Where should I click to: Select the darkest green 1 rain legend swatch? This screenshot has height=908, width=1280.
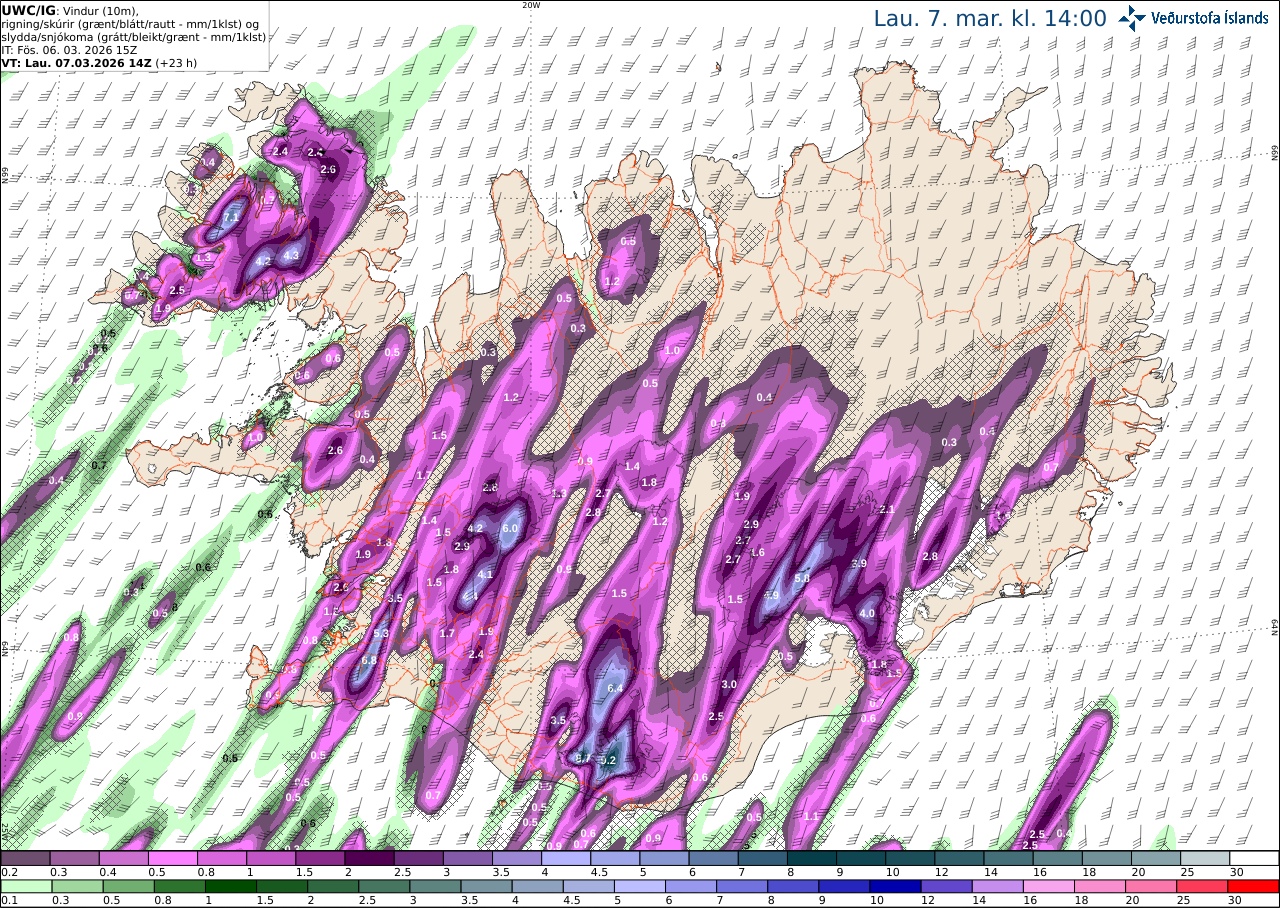click(230, 886)
